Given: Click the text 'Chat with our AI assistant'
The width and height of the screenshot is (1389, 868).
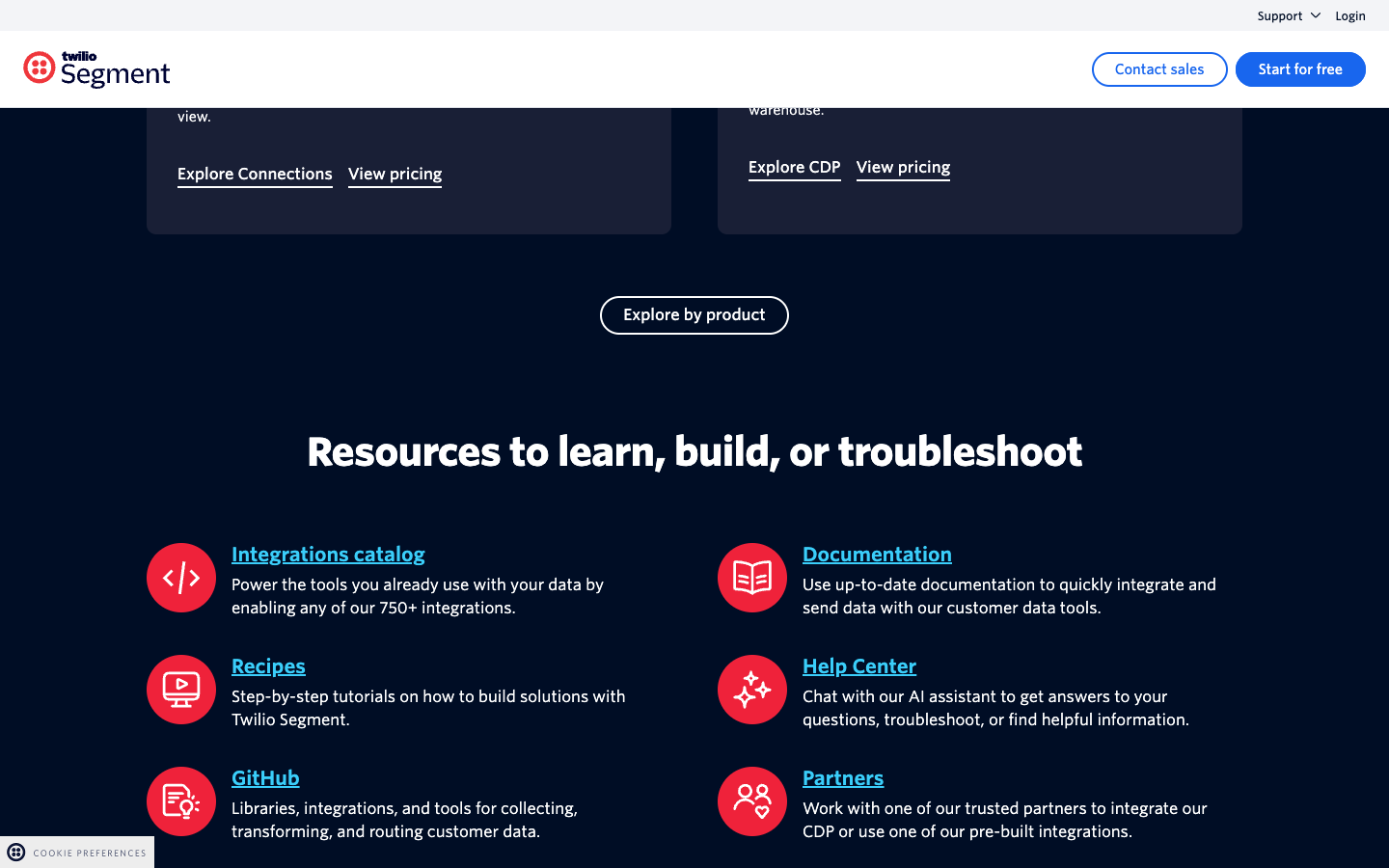Looking at the screenshot, I should 901,696.
